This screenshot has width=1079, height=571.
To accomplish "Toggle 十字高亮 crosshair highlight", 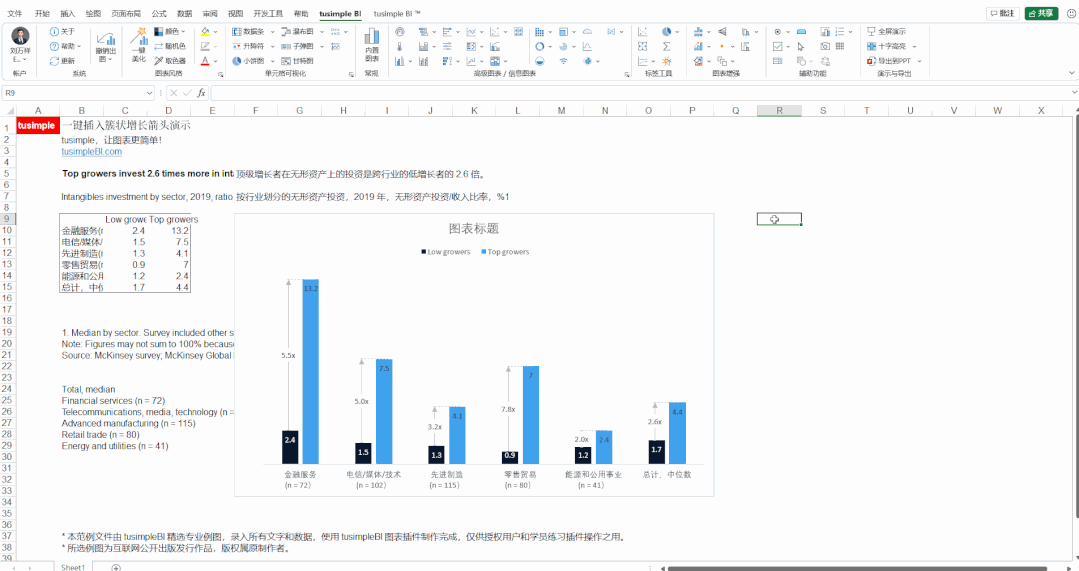I will coord(887,46).
